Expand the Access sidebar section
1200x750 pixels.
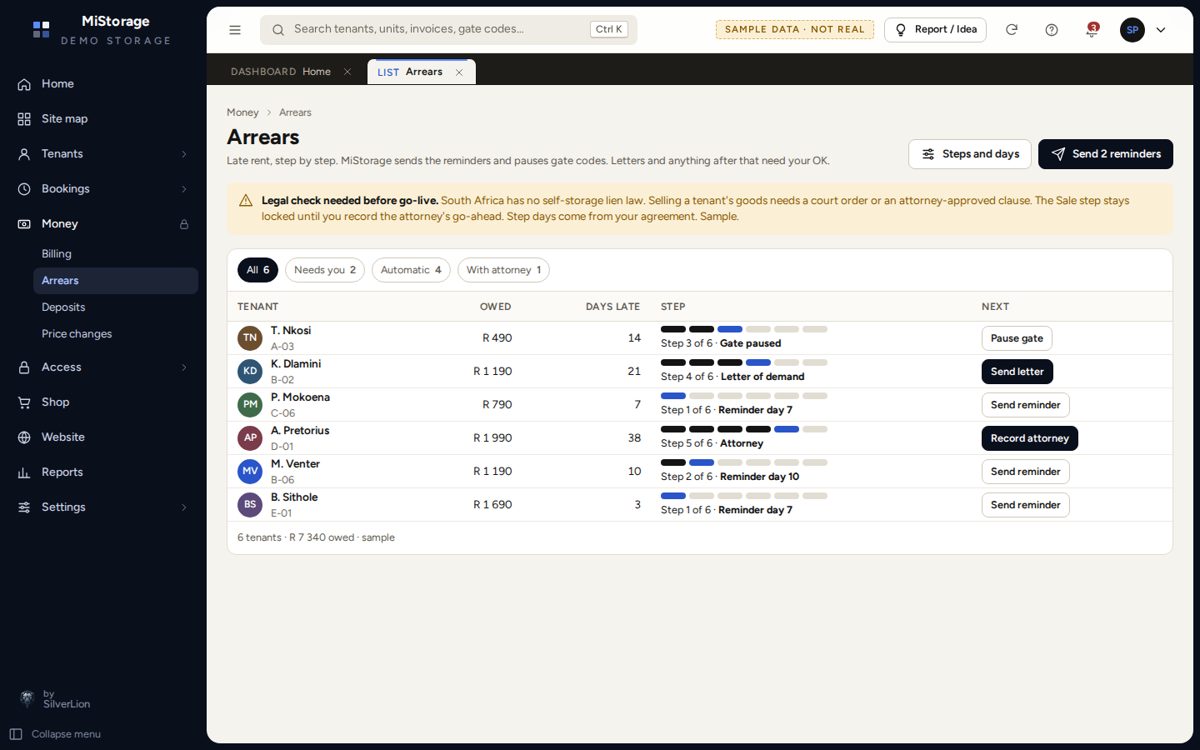pyautogui.click(x=184, y=367)
